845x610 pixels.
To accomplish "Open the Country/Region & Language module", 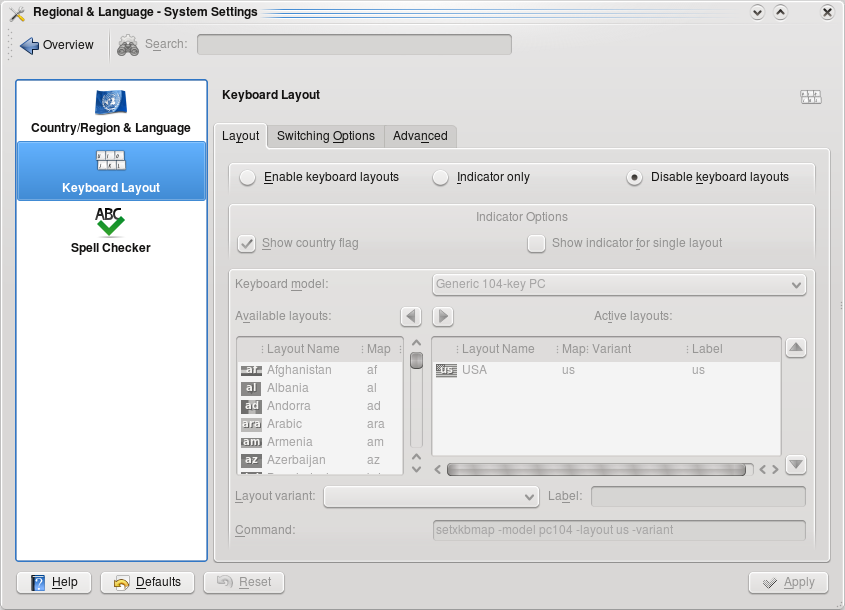I will (111, 112).
